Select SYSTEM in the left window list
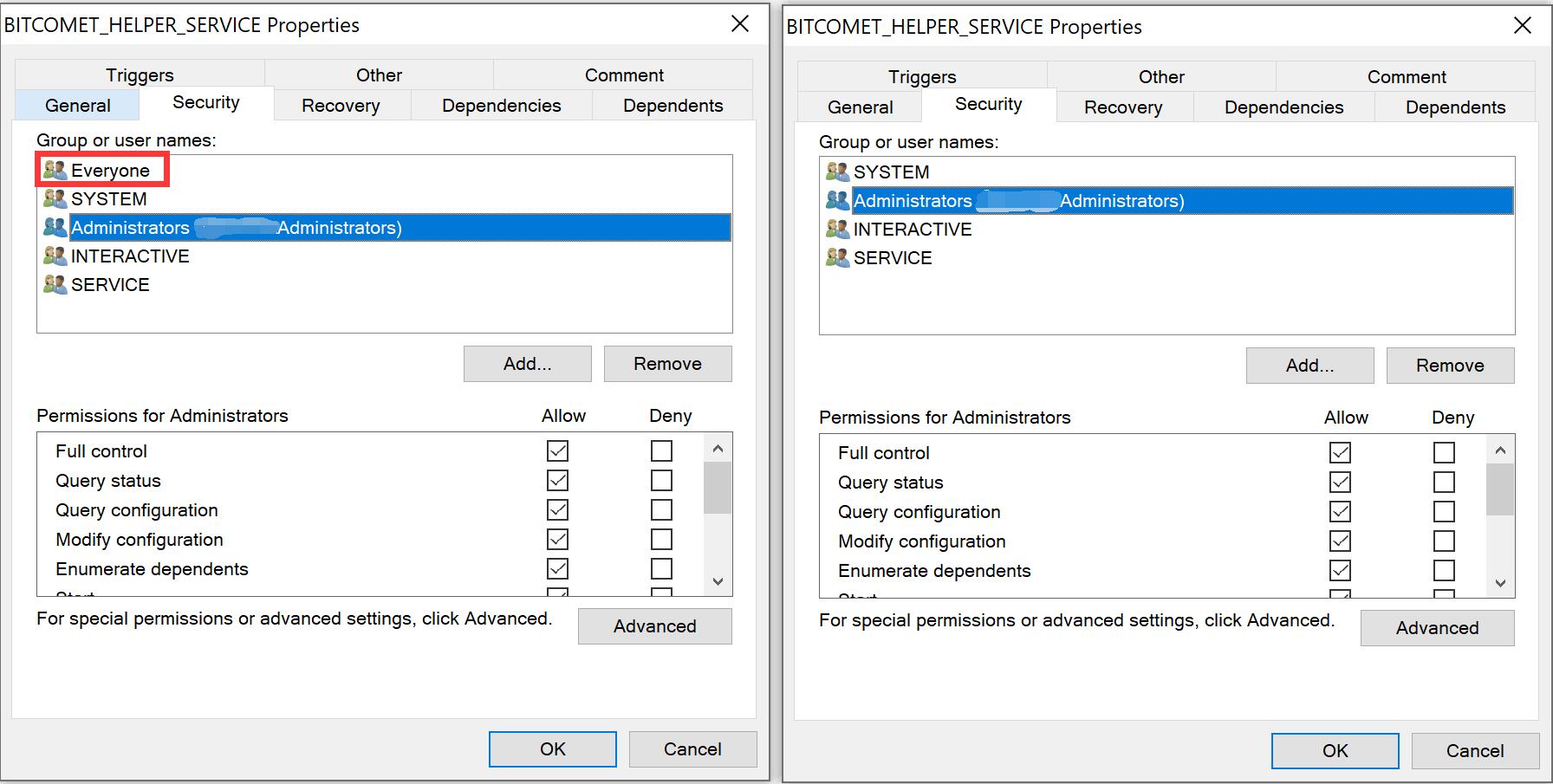 click(109, 199)
